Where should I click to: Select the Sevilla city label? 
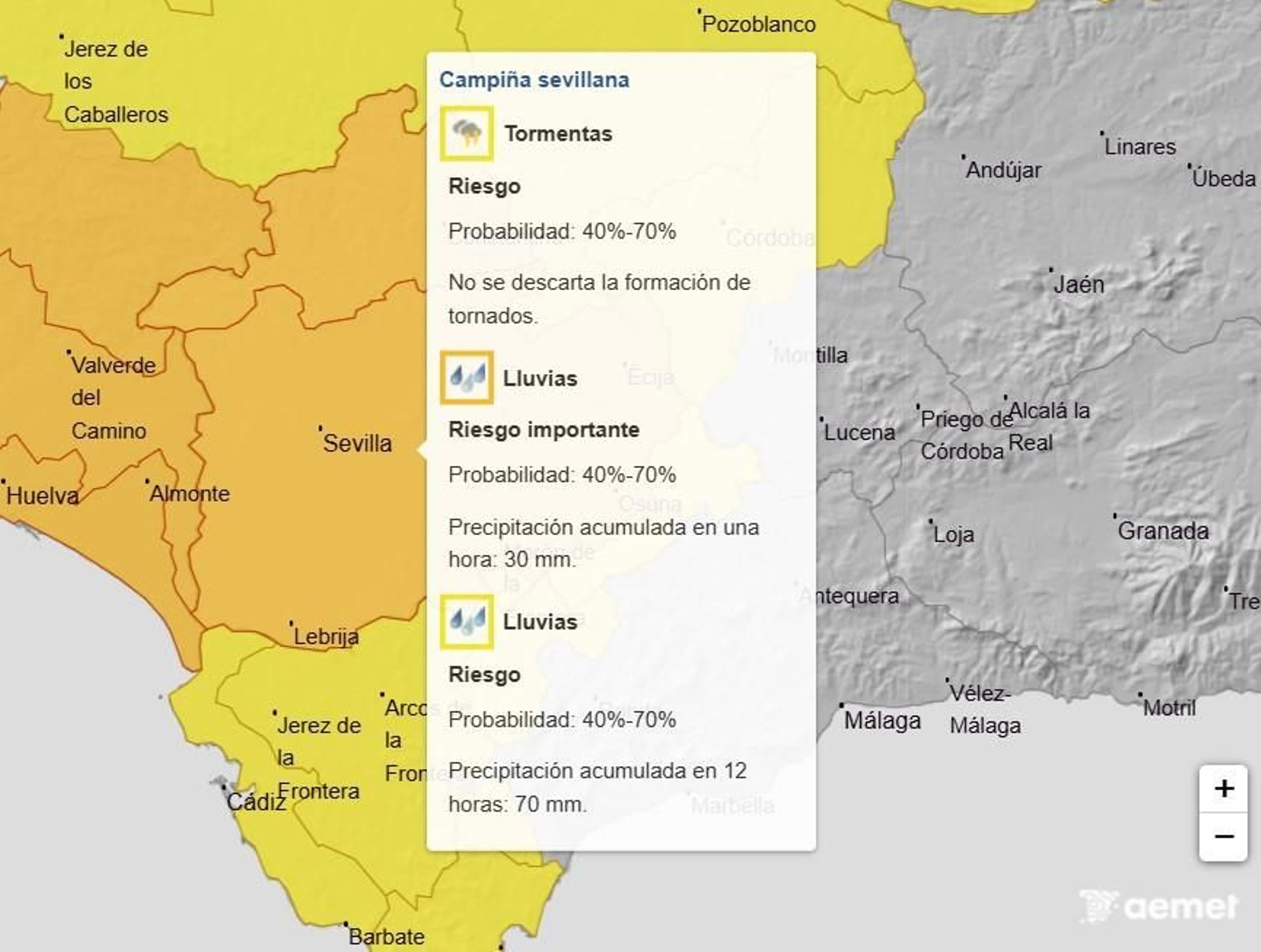pos(357,443)
